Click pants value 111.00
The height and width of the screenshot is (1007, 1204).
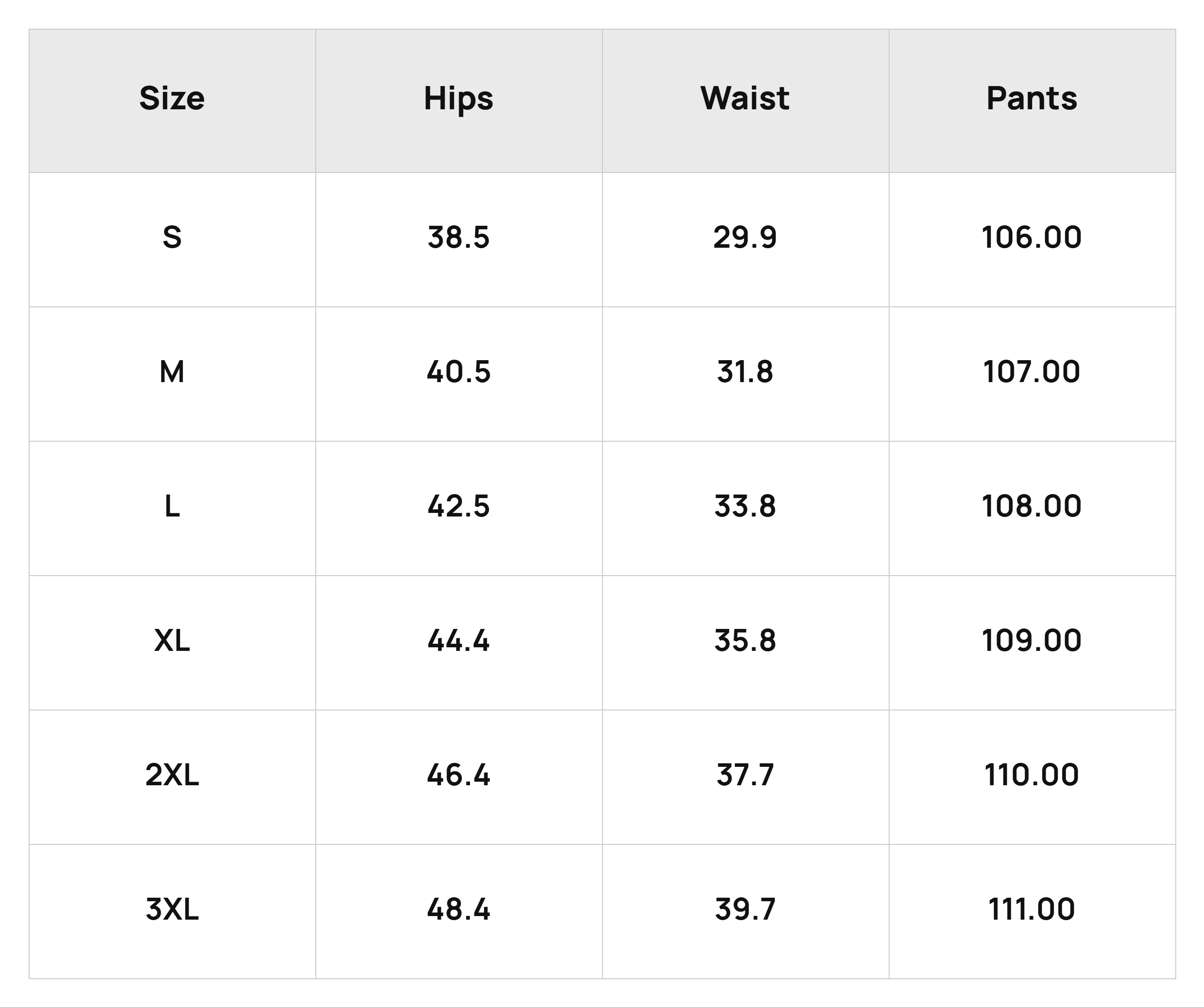tap(1032, 909)
